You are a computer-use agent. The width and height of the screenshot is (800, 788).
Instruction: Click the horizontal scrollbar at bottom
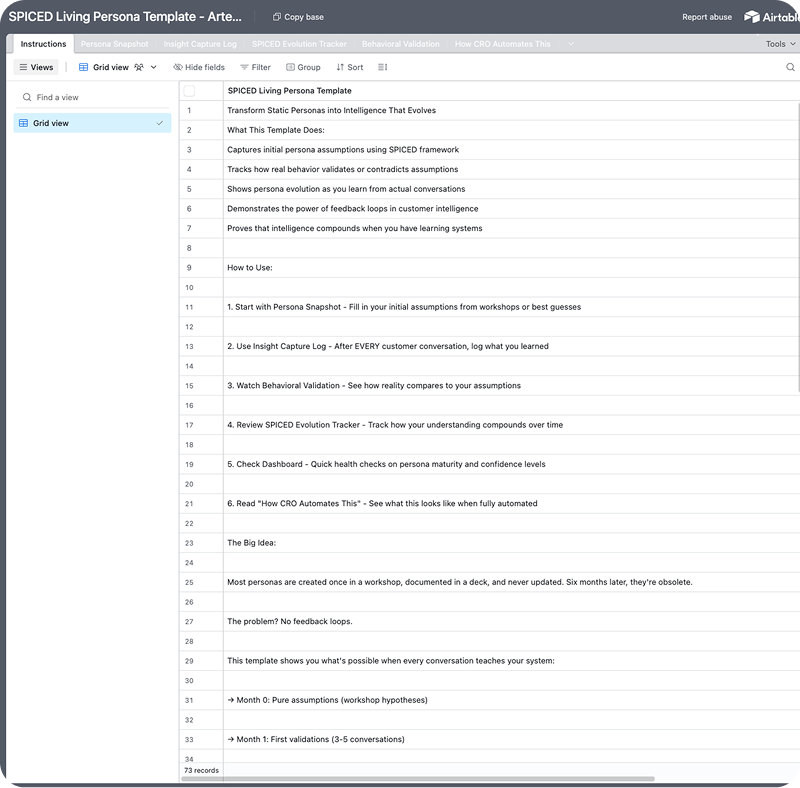pos(420,778)
